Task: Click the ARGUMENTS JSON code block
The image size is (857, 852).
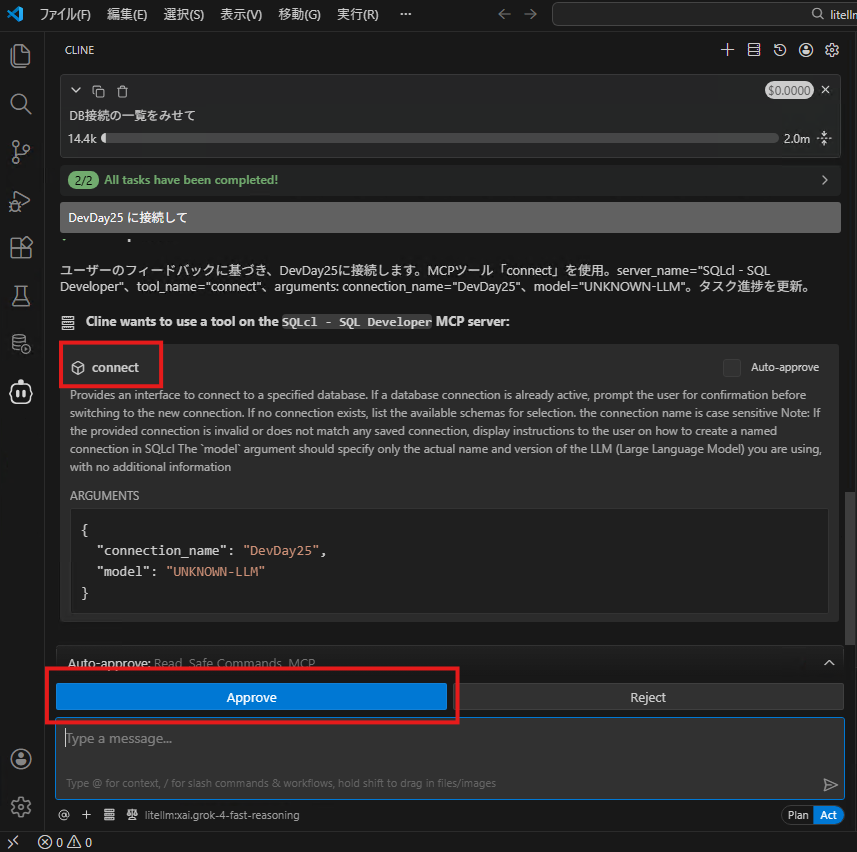Action: (x=449, y=561)
